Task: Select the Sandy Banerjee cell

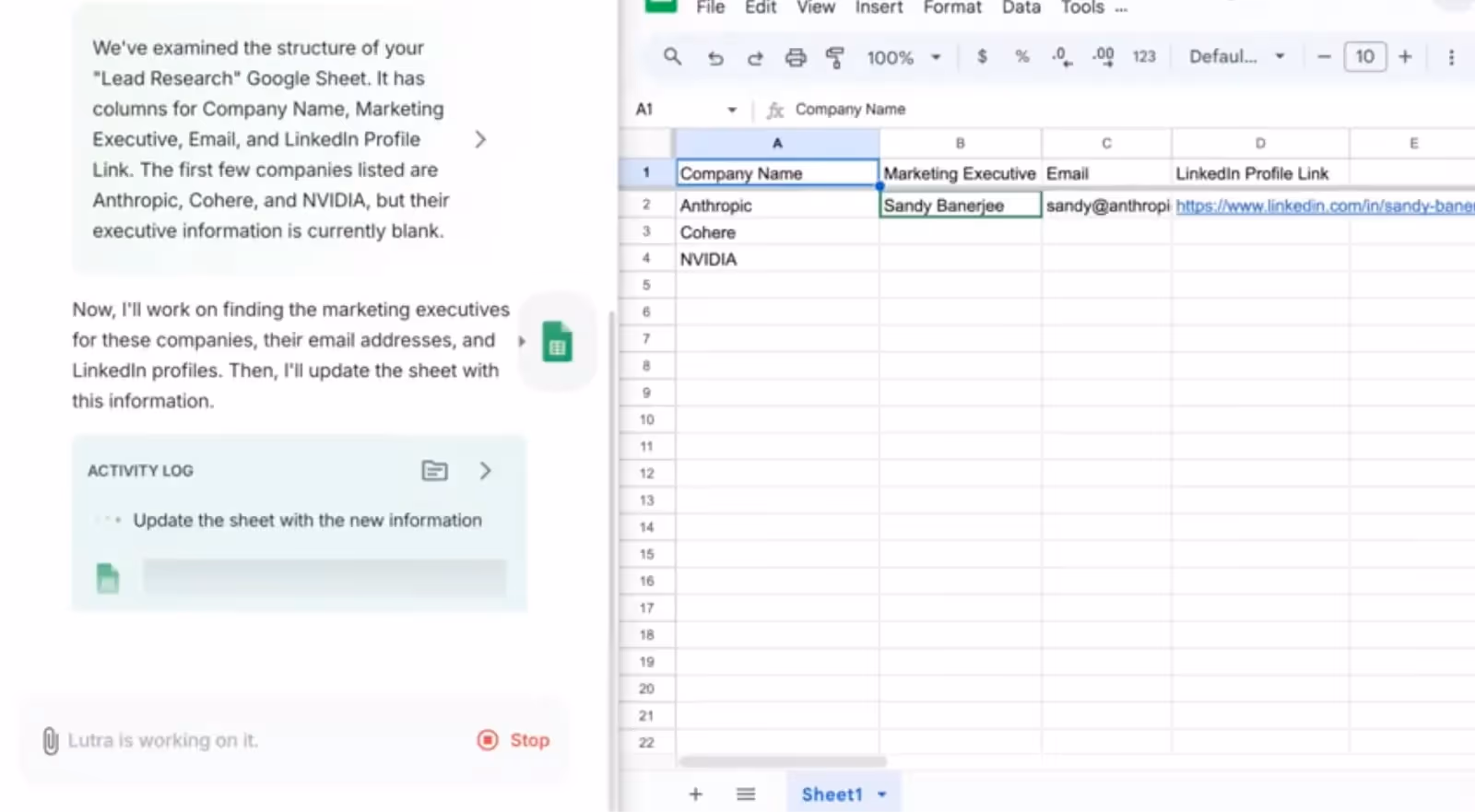Action: coord(961,206)
